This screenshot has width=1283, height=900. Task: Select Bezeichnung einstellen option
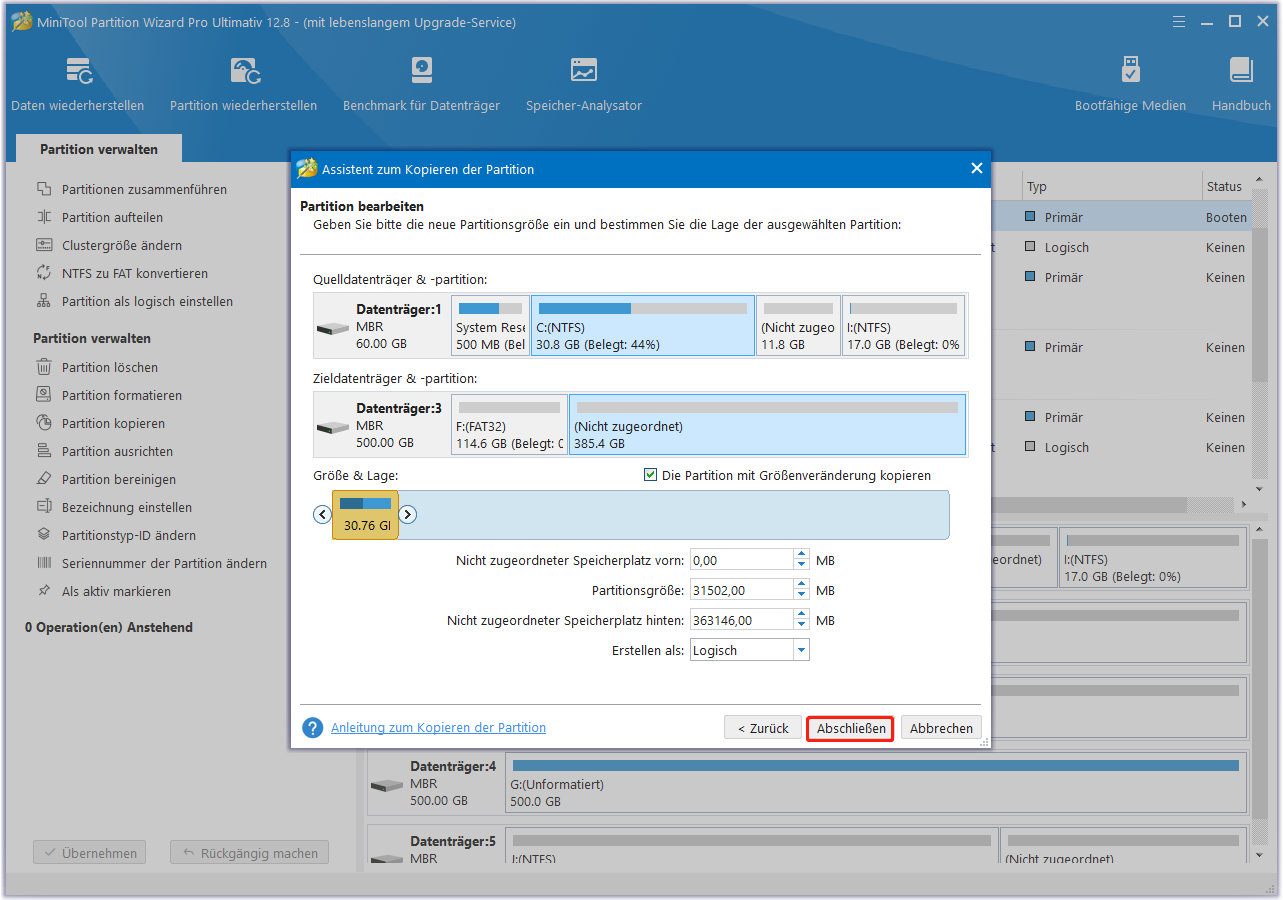click(127, 507)
